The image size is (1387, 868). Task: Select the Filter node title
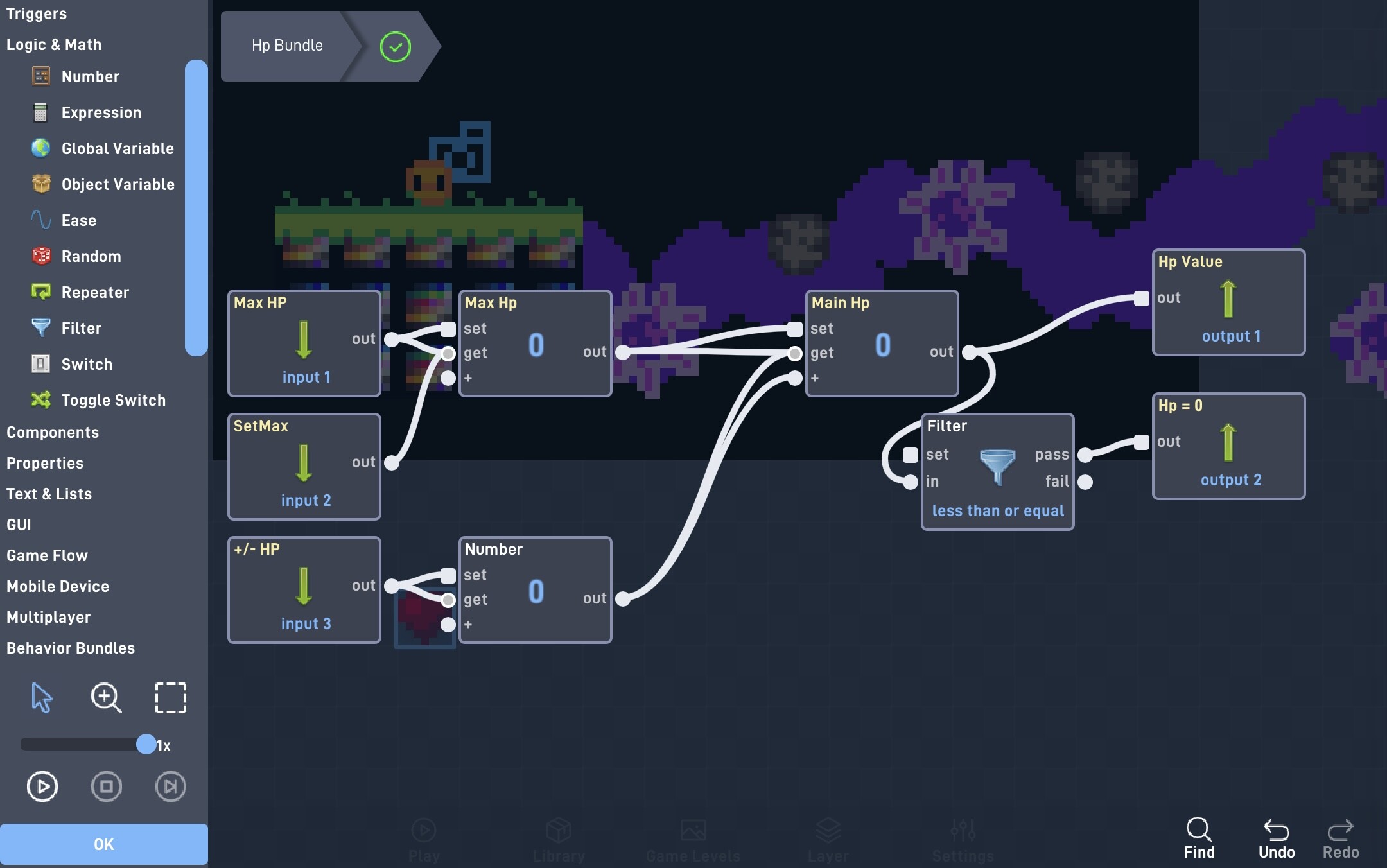(x=947, y=426)
